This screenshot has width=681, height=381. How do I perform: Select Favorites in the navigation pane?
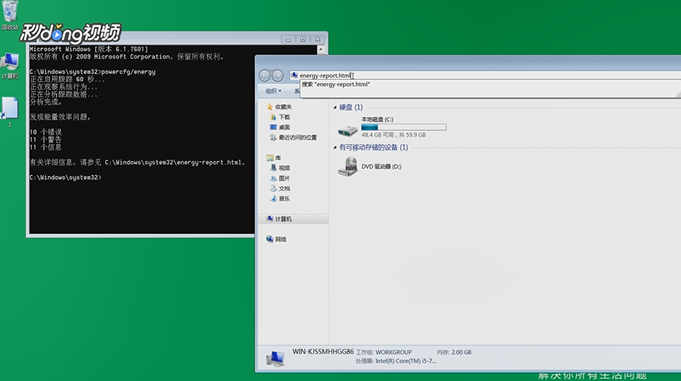point(279,107)
